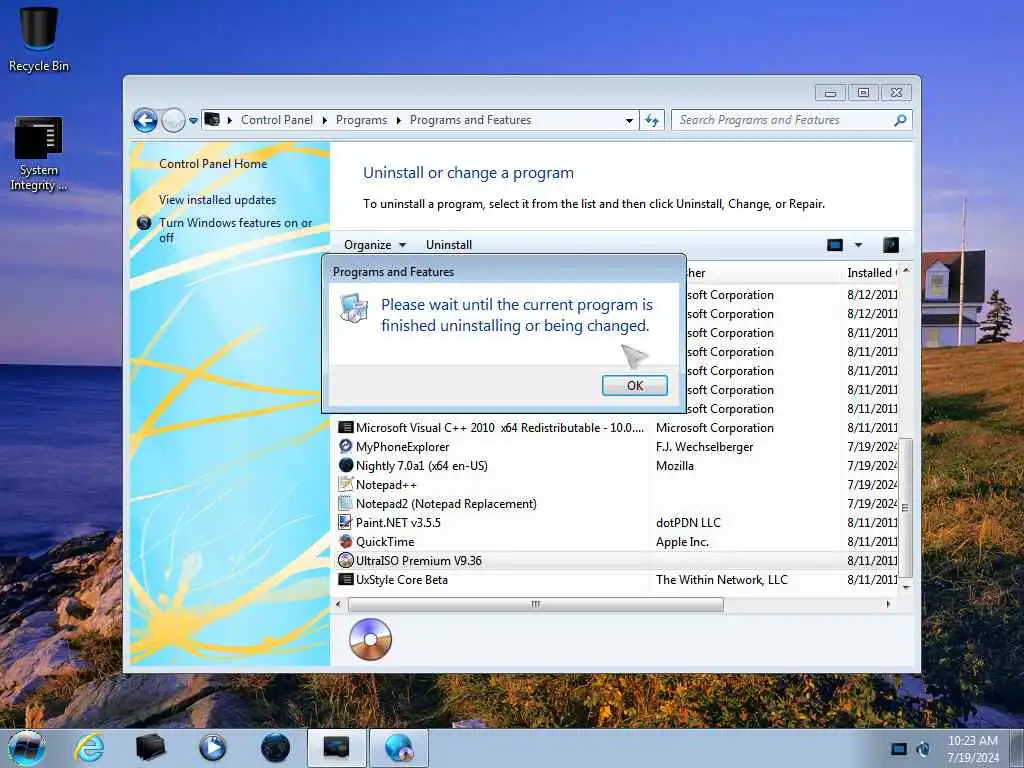Open the recent pages dropdown arrow
The image size is (1024, 768).
click(x=193, y=120)
